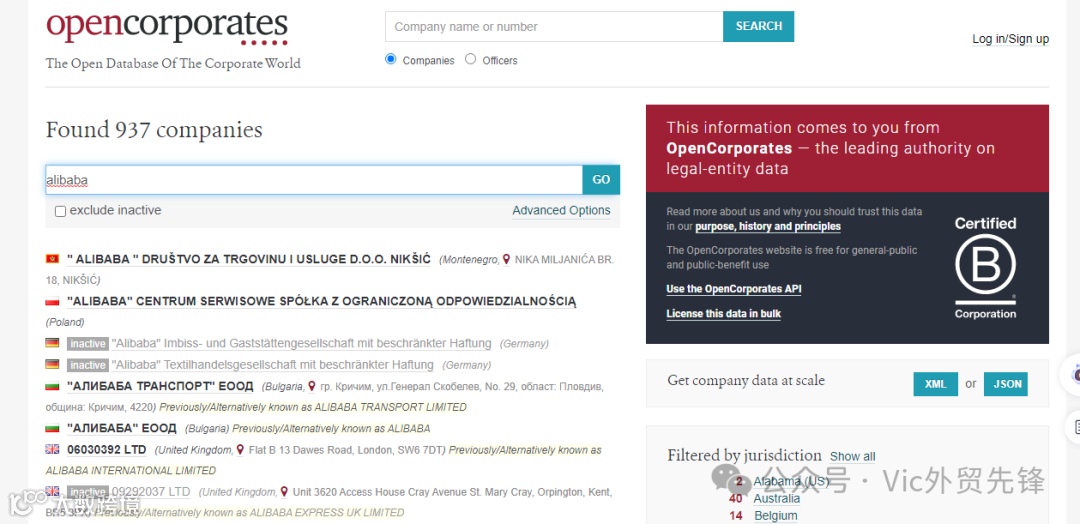Image resolution: width=1080 pixels, height=524 pixels.
Task: Focus the Company name or number field
Action: 554,26
